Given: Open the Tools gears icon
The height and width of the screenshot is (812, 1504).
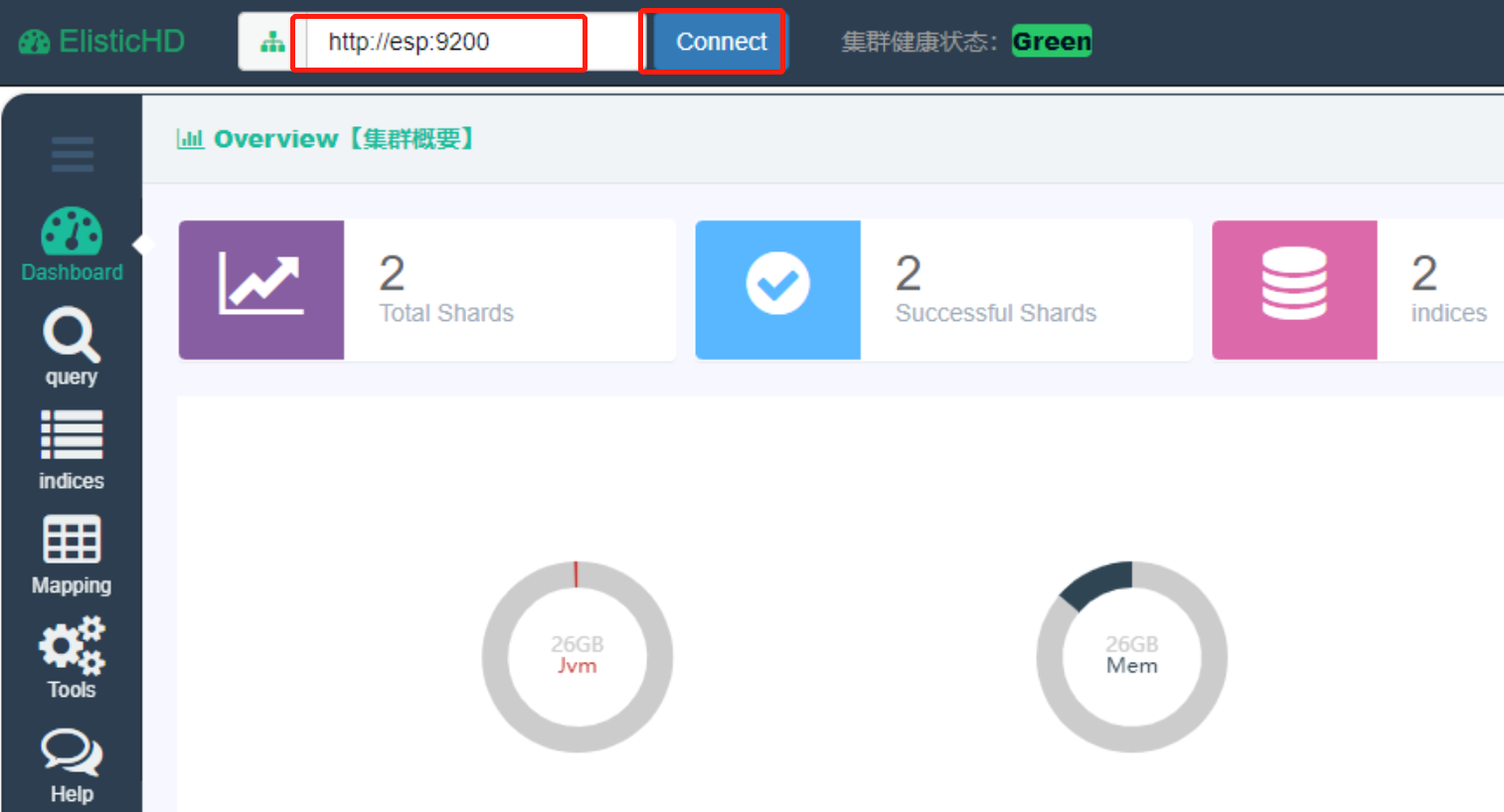Looking at the screenshot, I should point(72,645).
